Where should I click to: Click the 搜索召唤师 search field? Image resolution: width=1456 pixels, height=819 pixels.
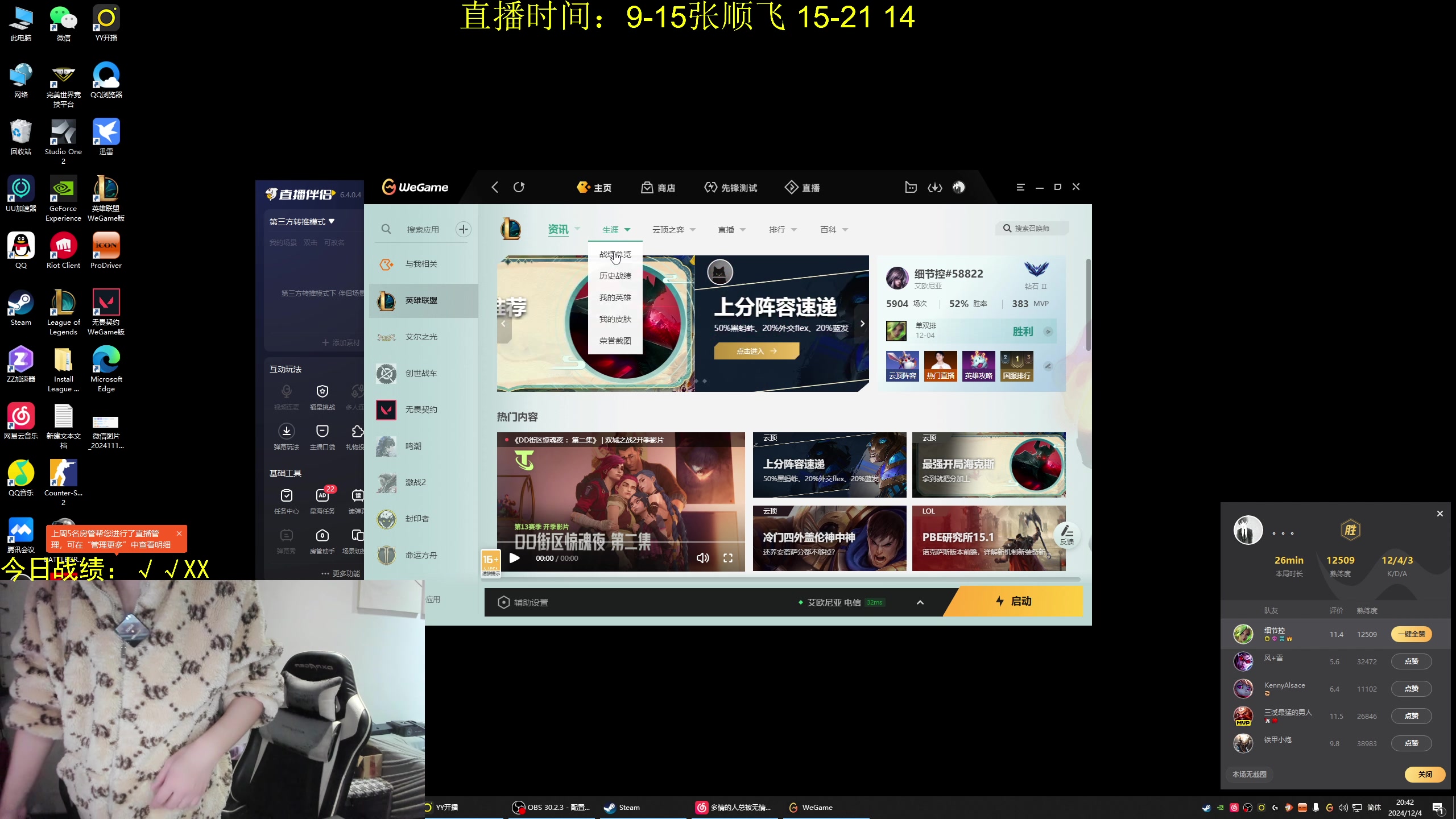coord(1032,228)
